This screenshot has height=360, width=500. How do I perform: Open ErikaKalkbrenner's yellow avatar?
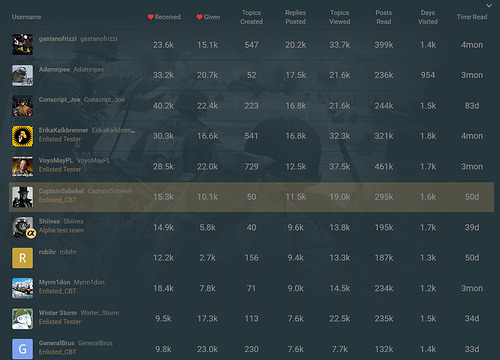(x=22, y=136)
